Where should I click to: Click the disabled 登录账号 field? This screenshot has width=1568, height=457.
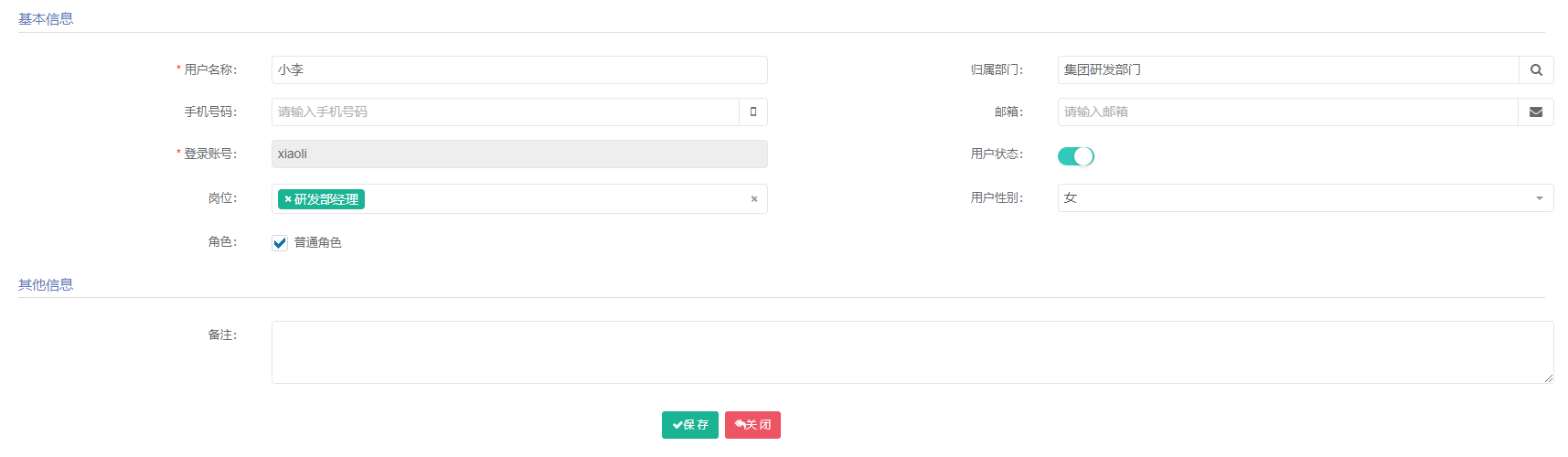[518, 154]
